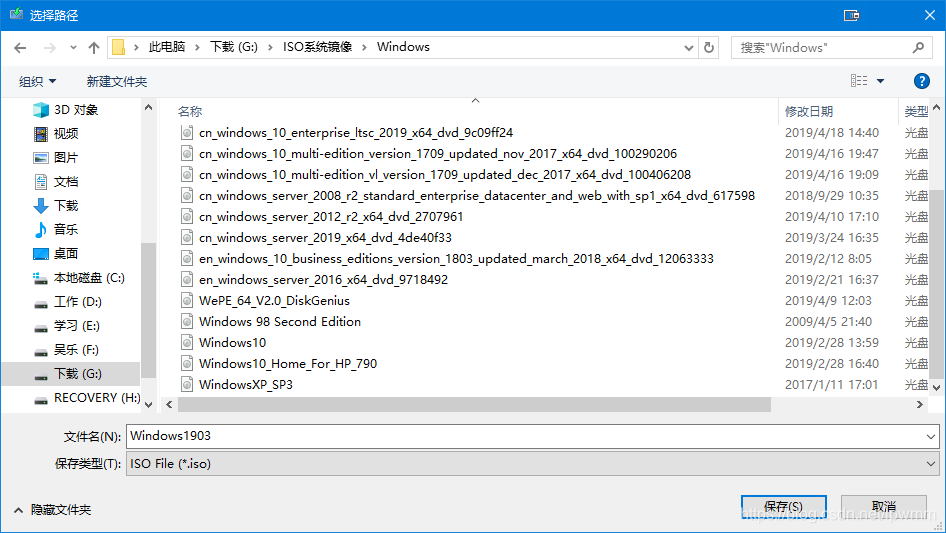The height and width of the screenshot is (533, 946).
Task: Click disc icon of WindowsXP_SP3
Action: (187, 385)
